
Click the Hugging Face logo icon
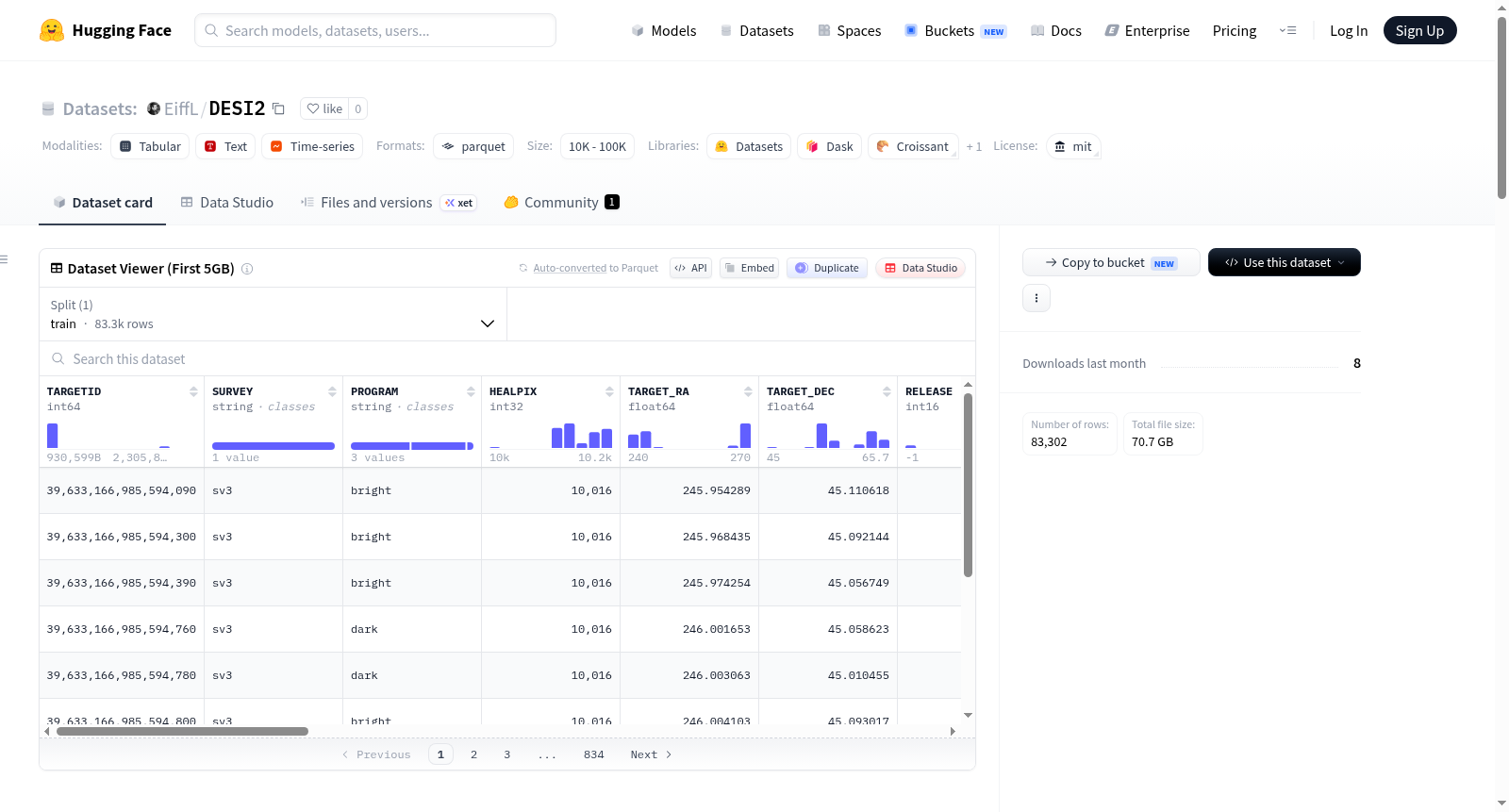[x=52, y=30]
